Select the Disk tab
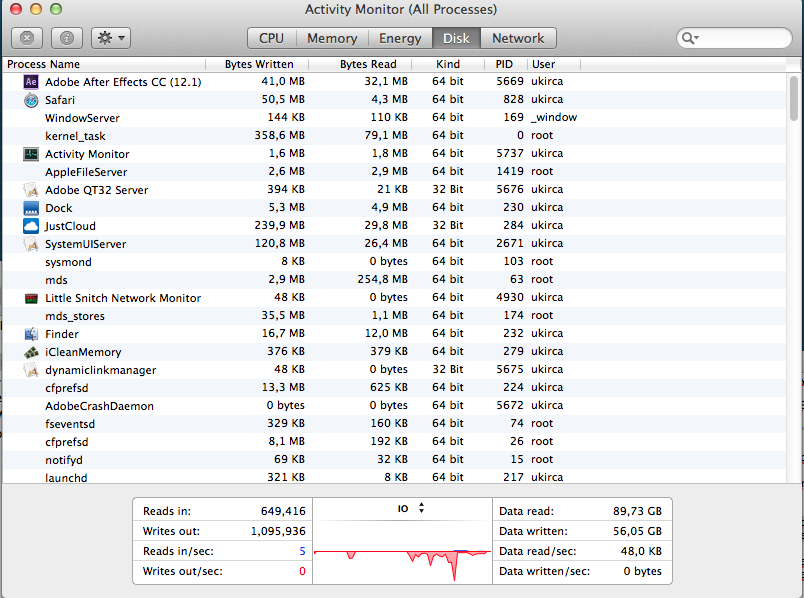The width and height of the screenshot is (804, 598). (456, 38)
